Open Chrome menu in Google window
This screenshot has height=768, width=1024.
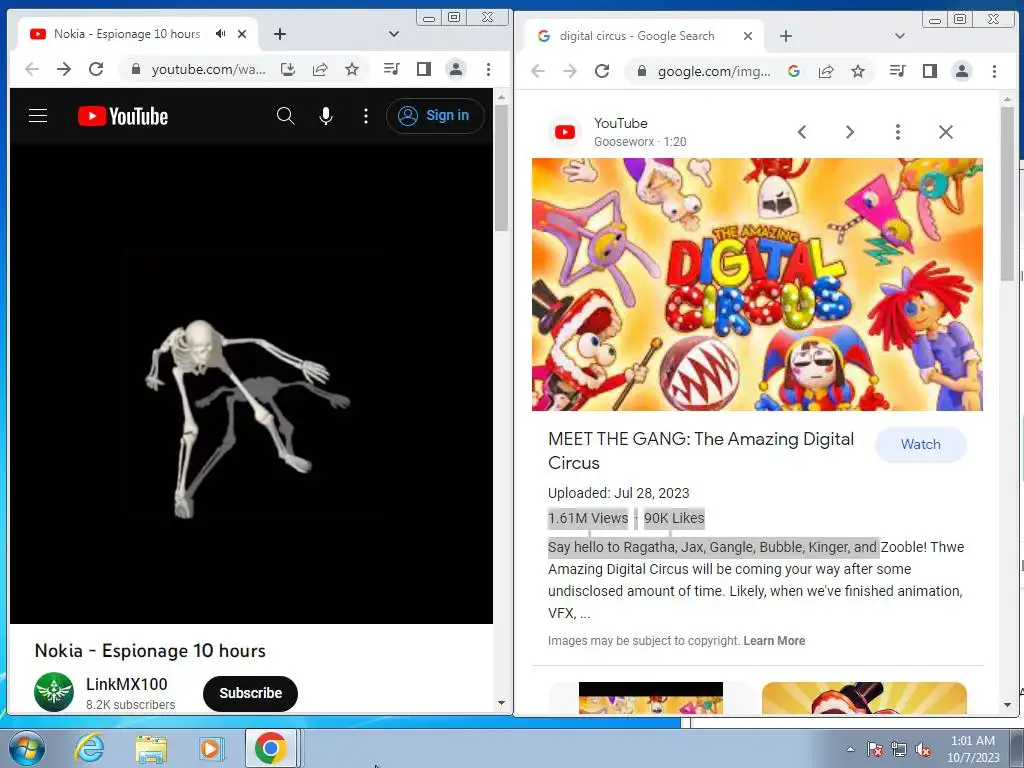(994, 71)
